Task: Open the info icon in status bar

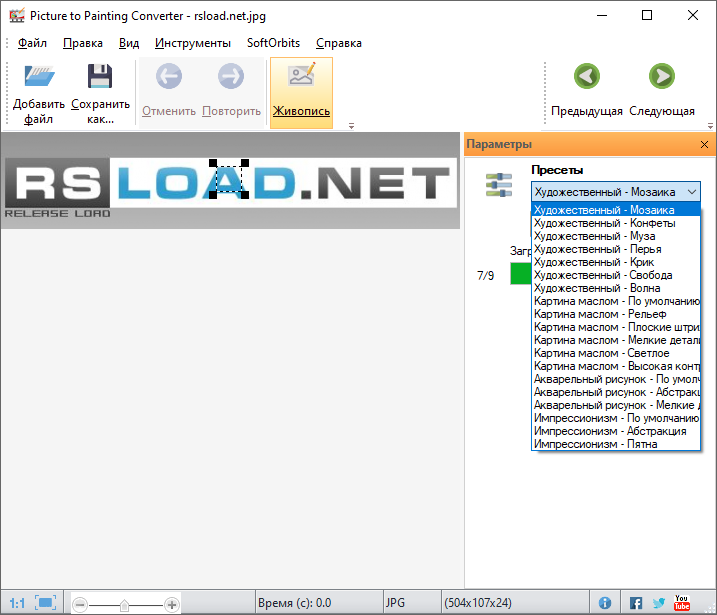Action: point(605,603)
